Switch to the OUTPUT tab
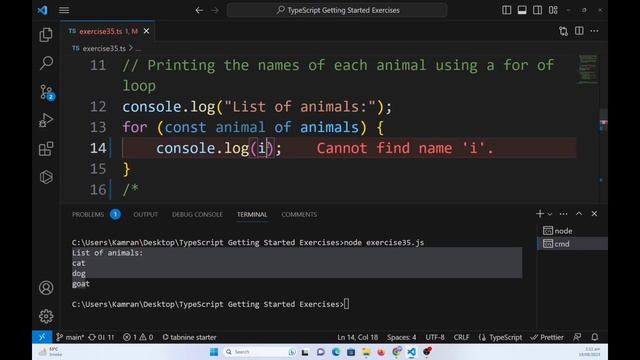The image size is (640, 360). coord(145,214)
